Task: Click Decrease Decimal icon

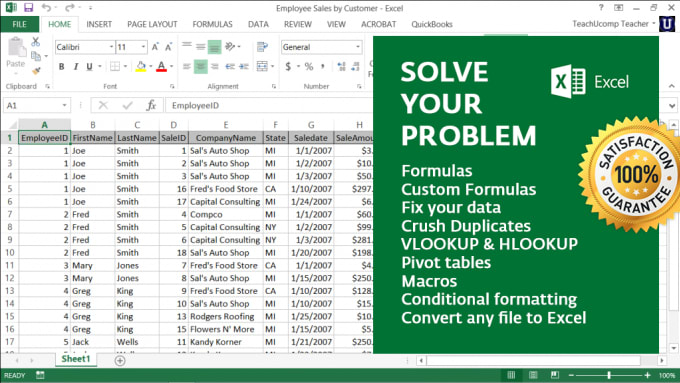Action: (x=356, y=66)
